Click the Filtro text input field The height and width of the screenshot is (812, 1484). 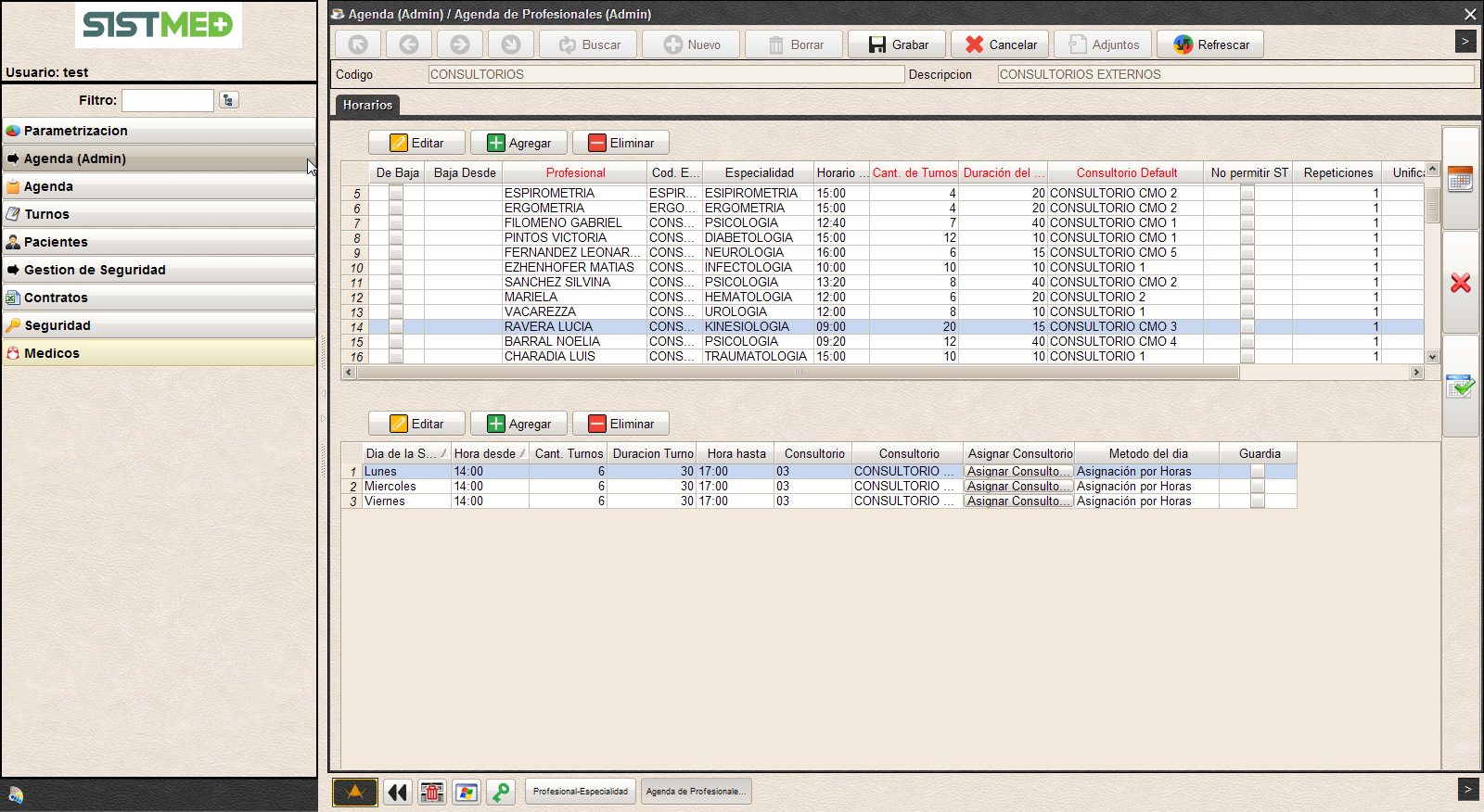tap(168, 100)
